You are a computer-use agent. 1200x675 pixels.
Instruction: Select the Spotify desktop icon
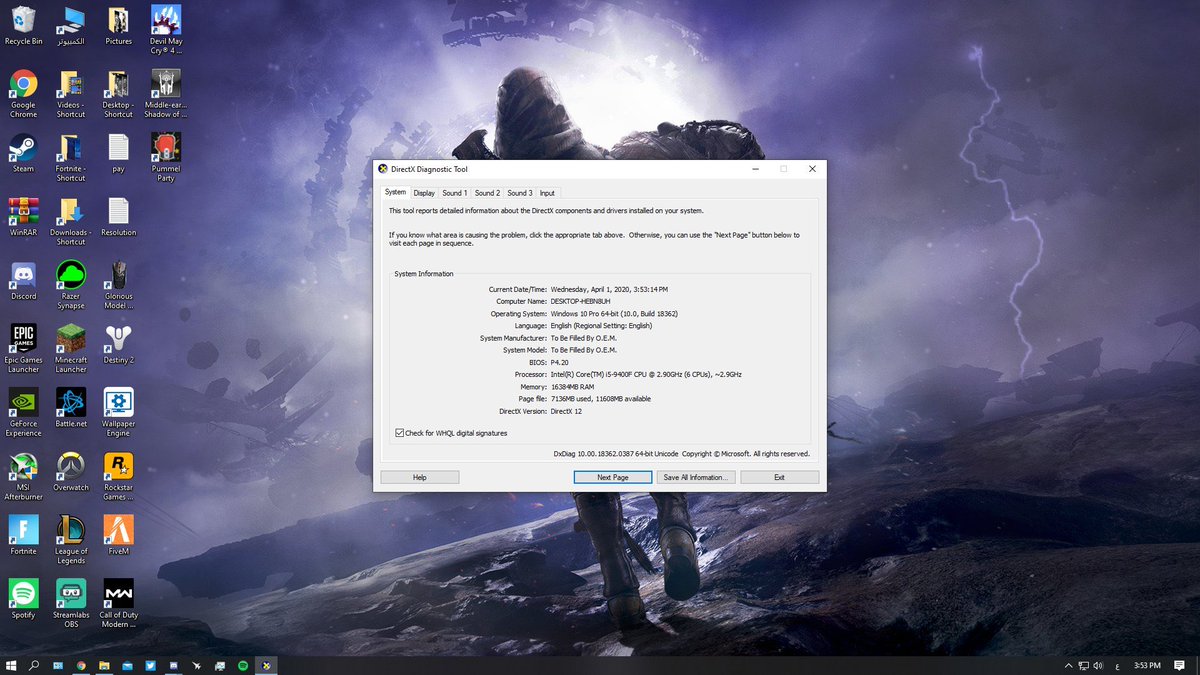click(x=23, y=599)
